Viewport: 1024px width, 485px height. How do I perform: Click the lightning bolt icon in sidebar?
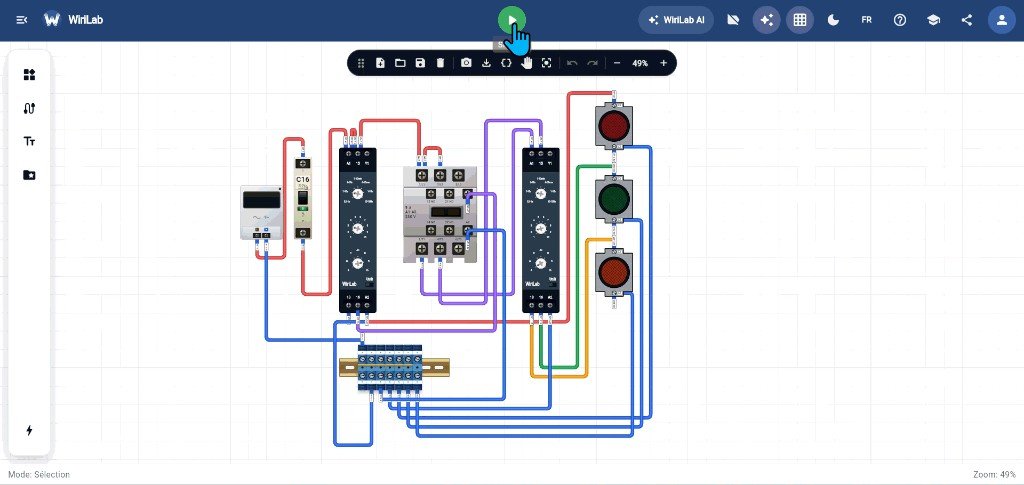pyautogui.click(x=29, y=430)
